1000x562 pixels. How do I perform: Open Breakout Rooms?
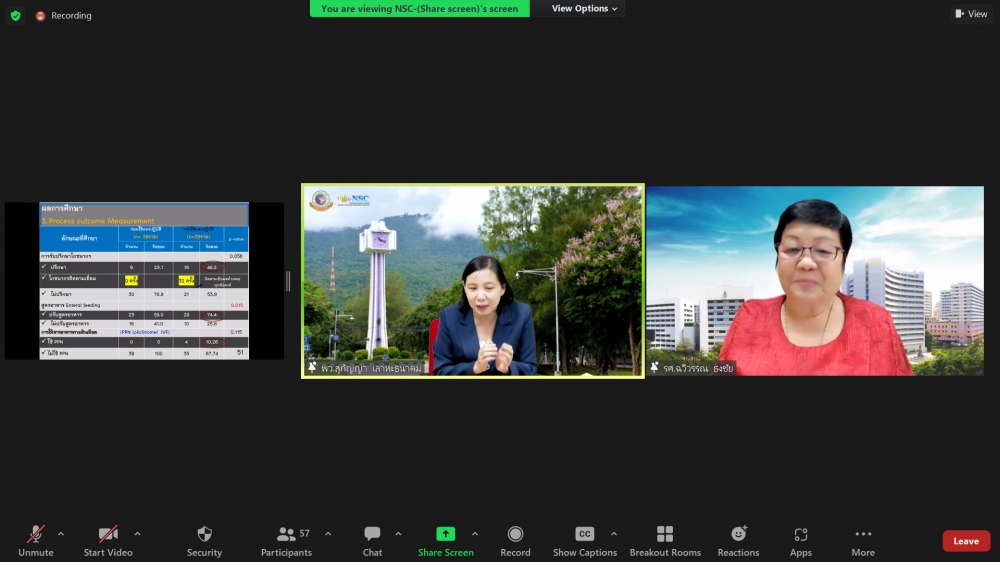pos(665,540)
